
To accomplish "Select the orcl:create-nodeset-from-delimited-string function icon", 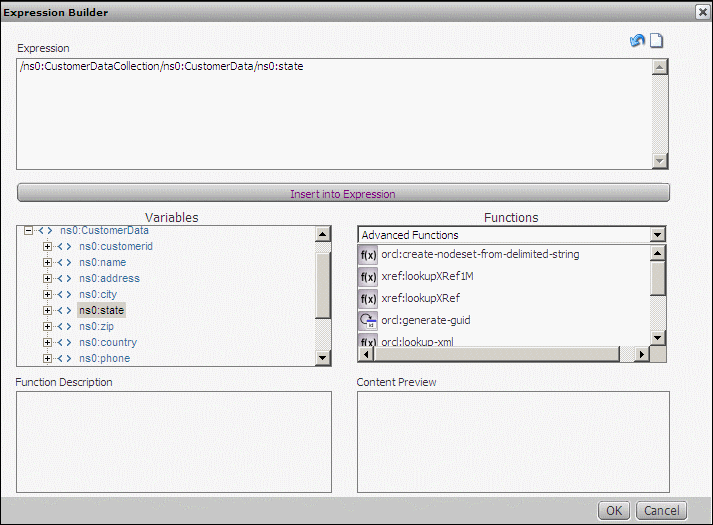I will 368,255.
